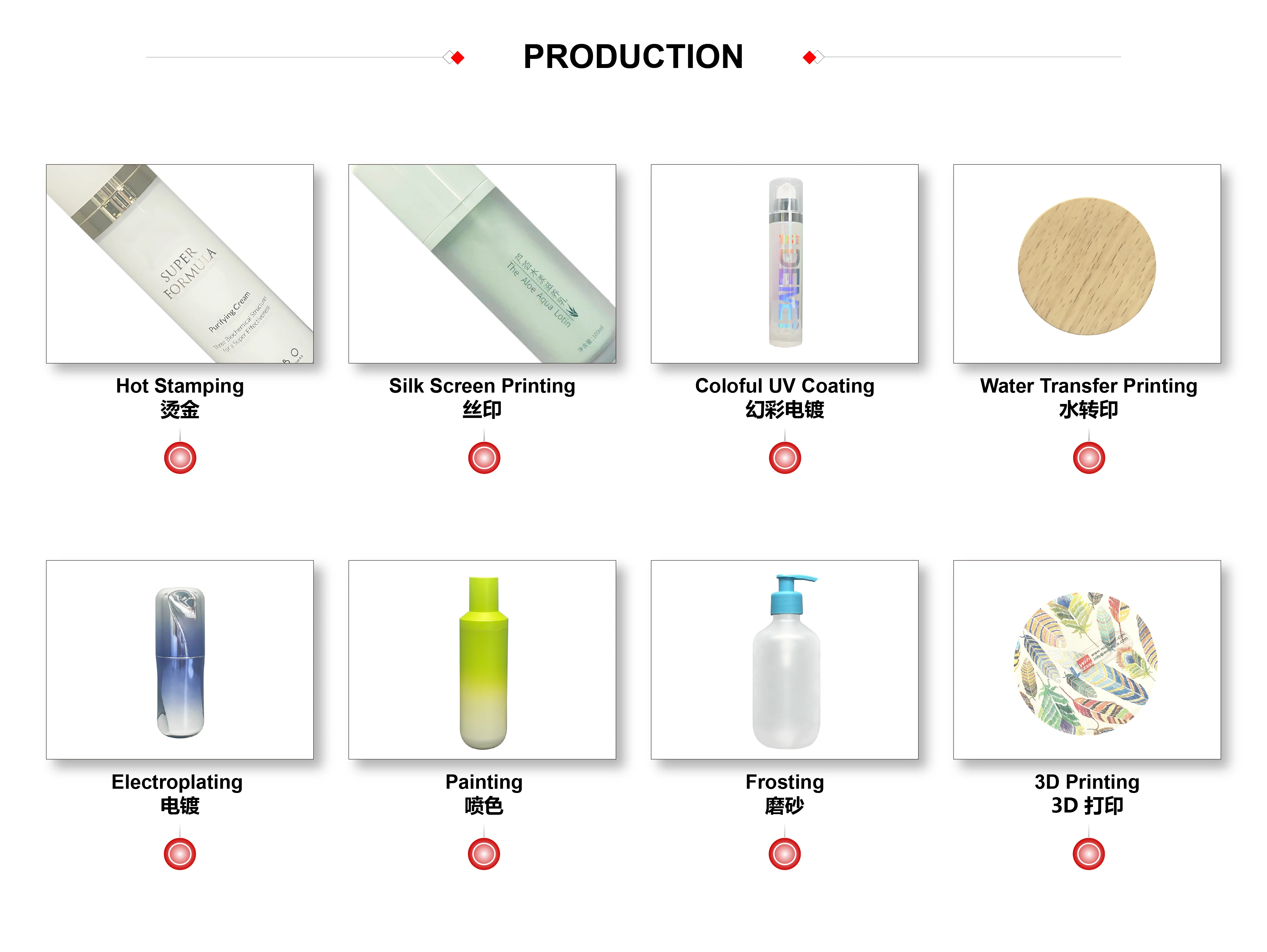Click the Electroplating label text
The width and height of the screenshot is (1267, 952).
click(177, 781)
